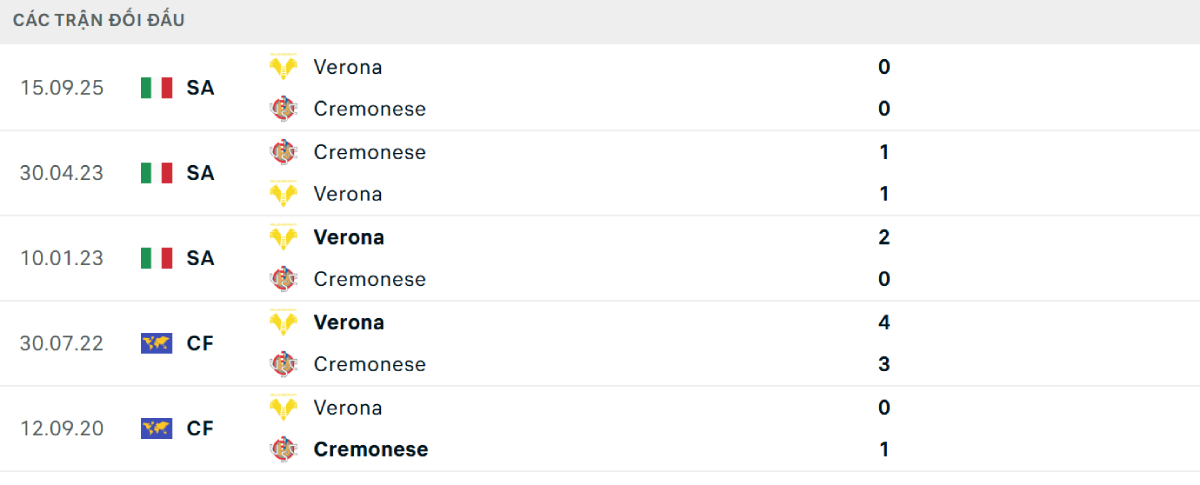1200x485 pixels.
Task: Click Cremonese's crest in the 30.04.23 match
Action: coord(284,152)
